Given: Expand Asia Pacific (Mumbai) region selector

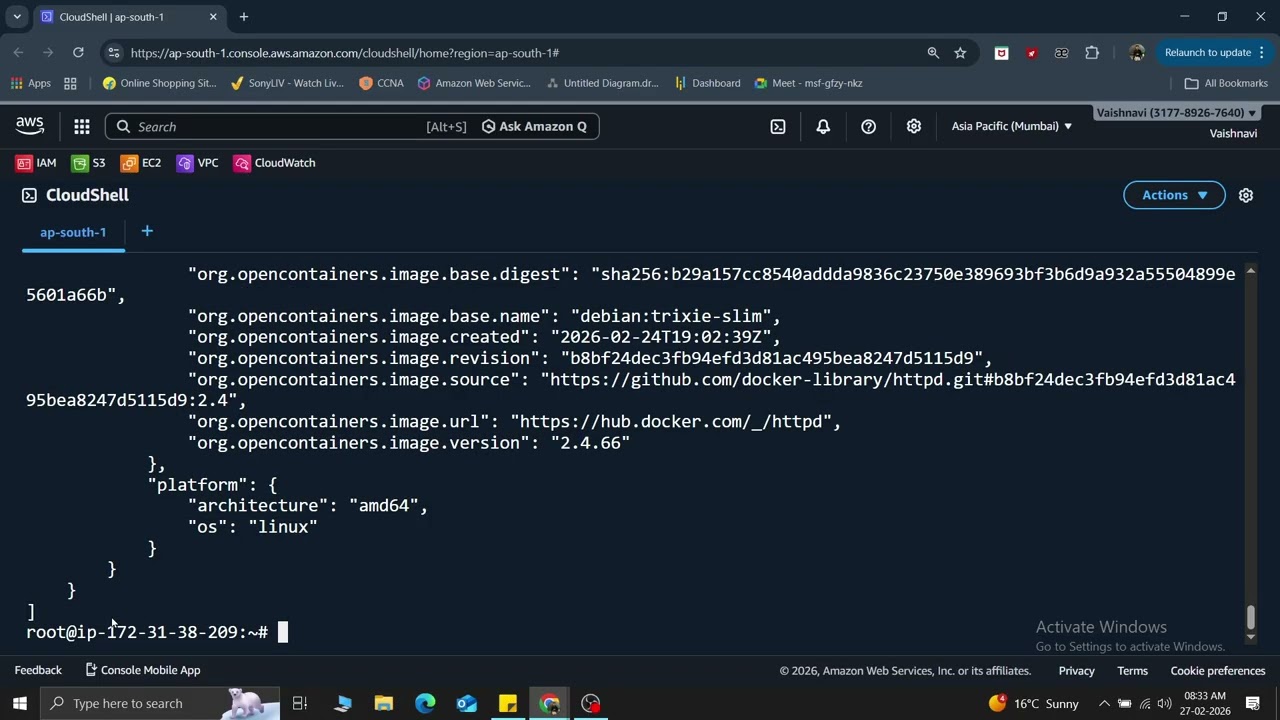Looking at the screenshot, I should (1011, 126).
